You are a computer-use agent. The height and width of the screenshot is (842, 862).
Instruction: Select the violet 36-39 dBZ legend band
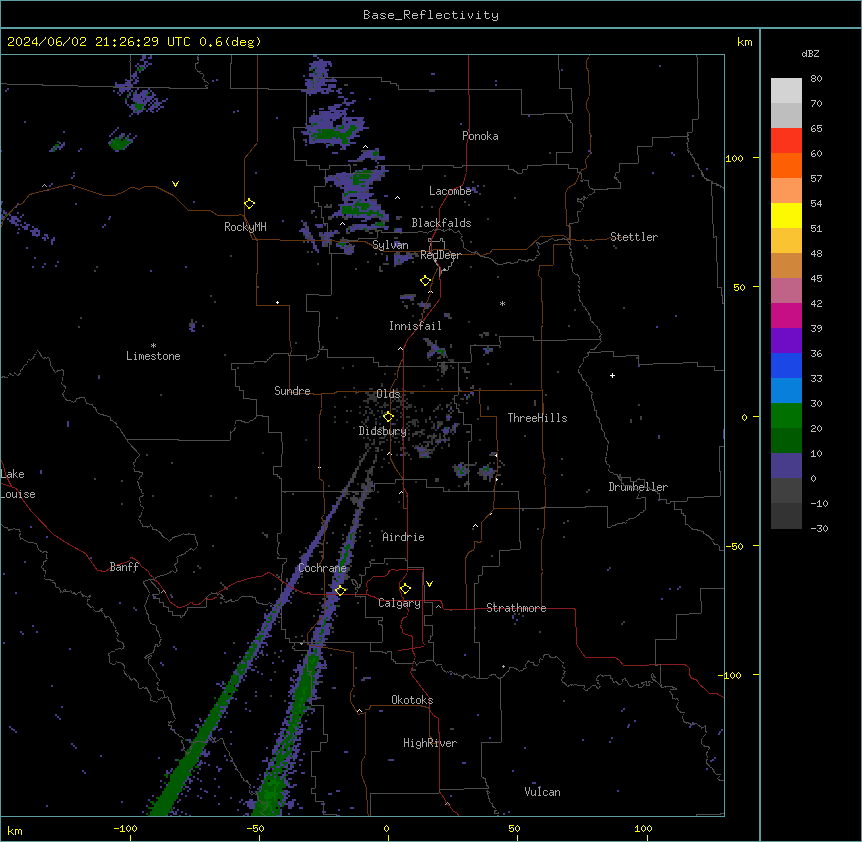[786, 341]
